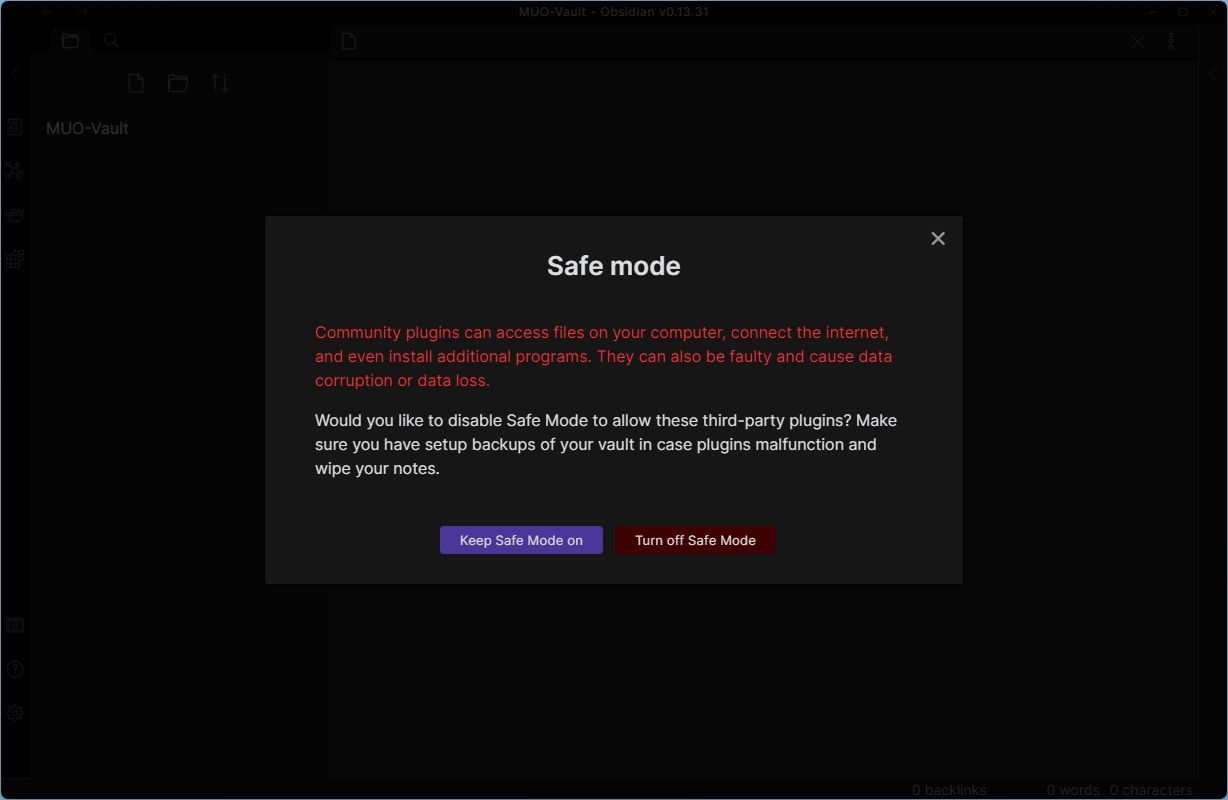Click the empty pane's document icon
Image resolution: width=1228 pixels, height=800 pixels.
[x=349, y=41]
